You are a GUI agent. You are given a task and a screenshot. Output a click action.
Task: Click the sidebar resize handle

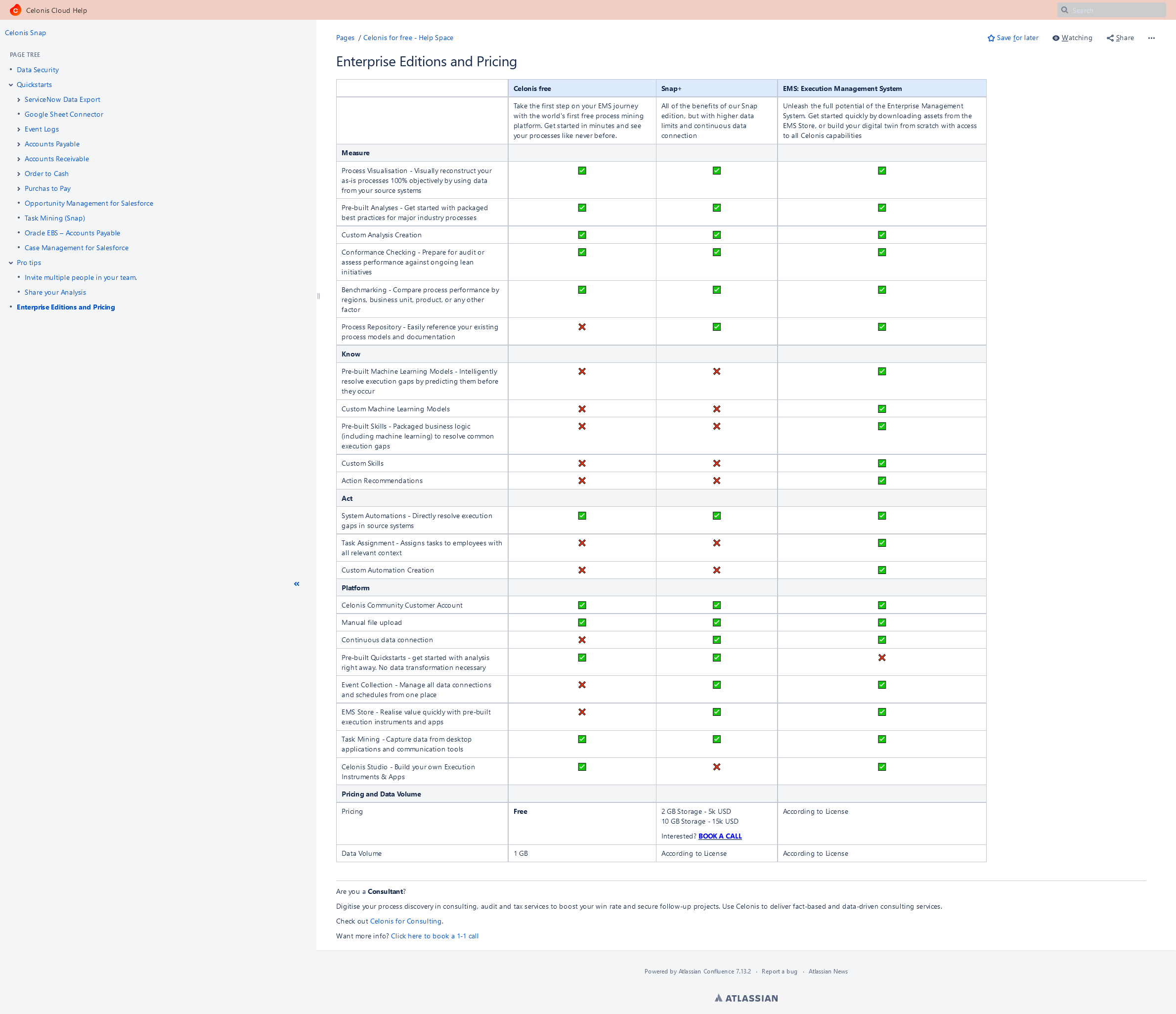(318, 296)
